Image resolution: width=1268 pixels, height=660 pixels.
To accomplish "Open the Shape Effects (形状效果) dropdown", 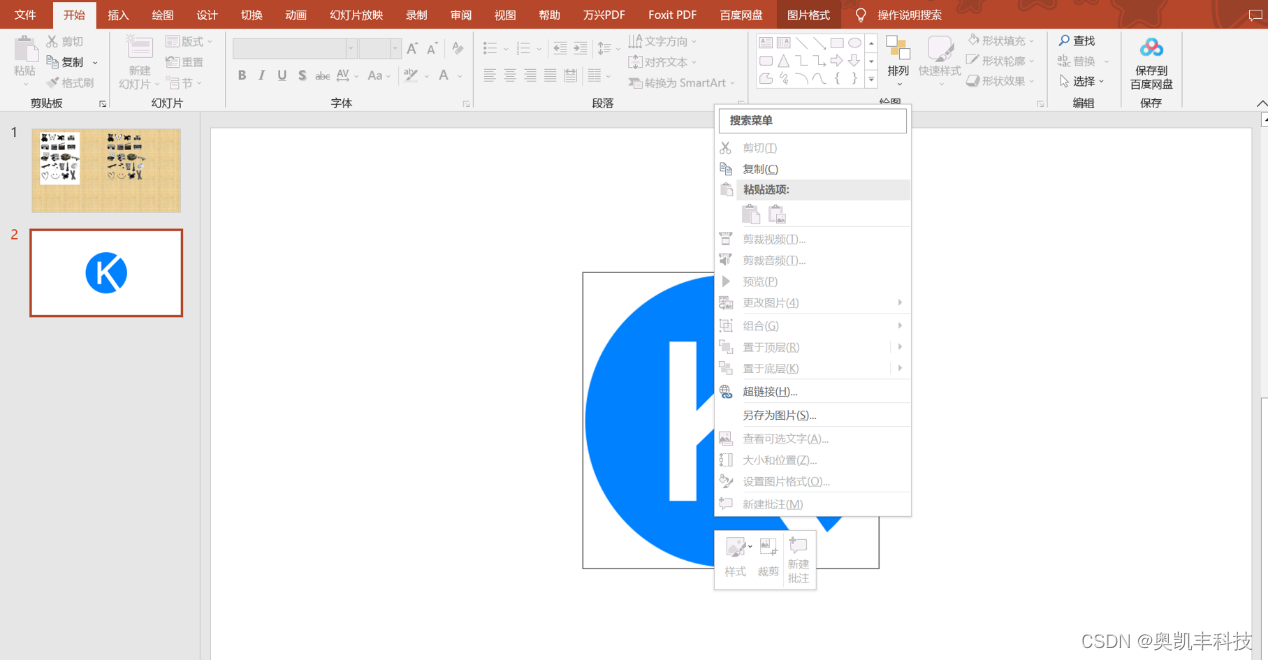I will point(1000,81).
